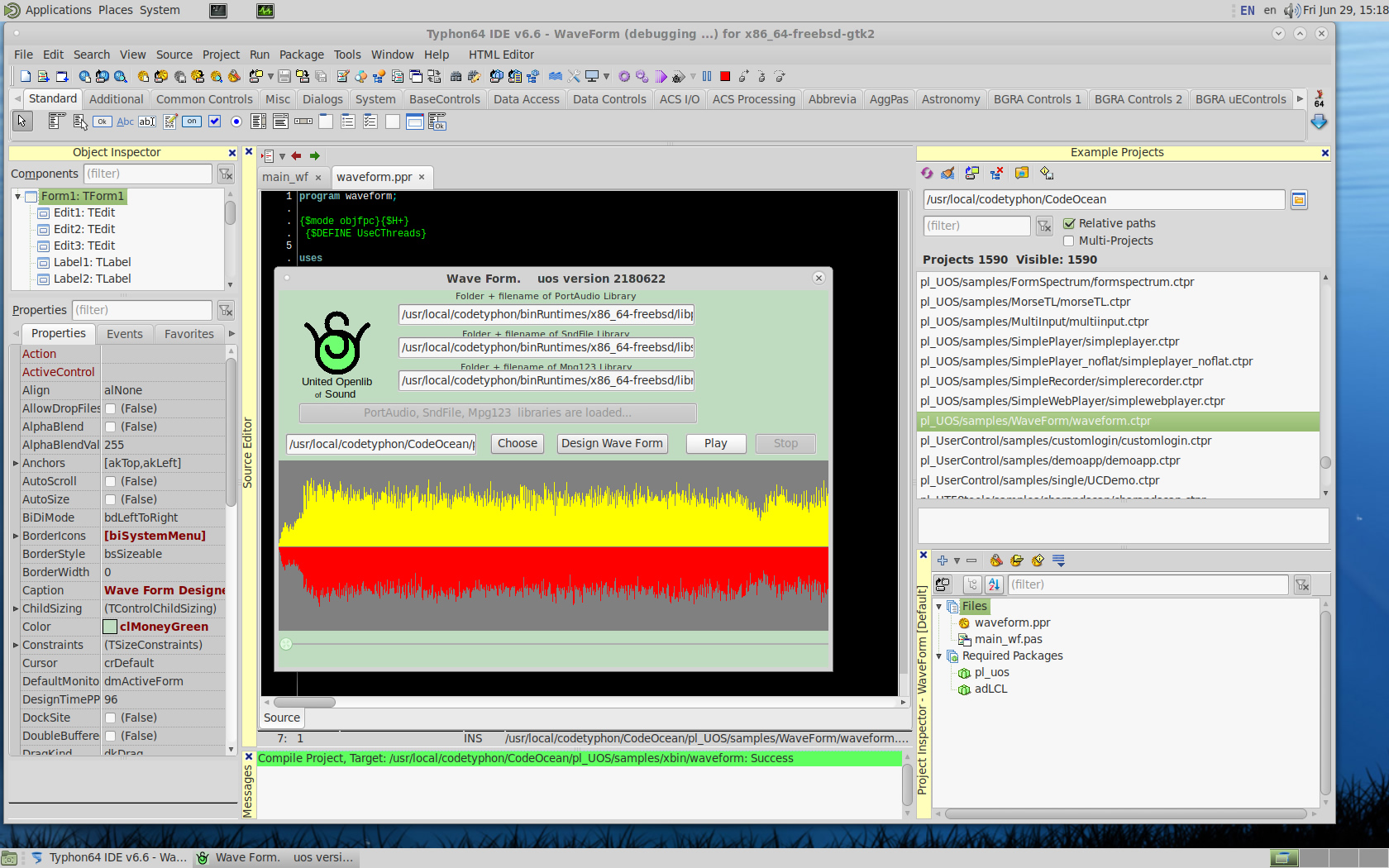Screen dimensions: 1389x868
Task: Open the HTML Editor menu
Action: [x=501, y=55]
